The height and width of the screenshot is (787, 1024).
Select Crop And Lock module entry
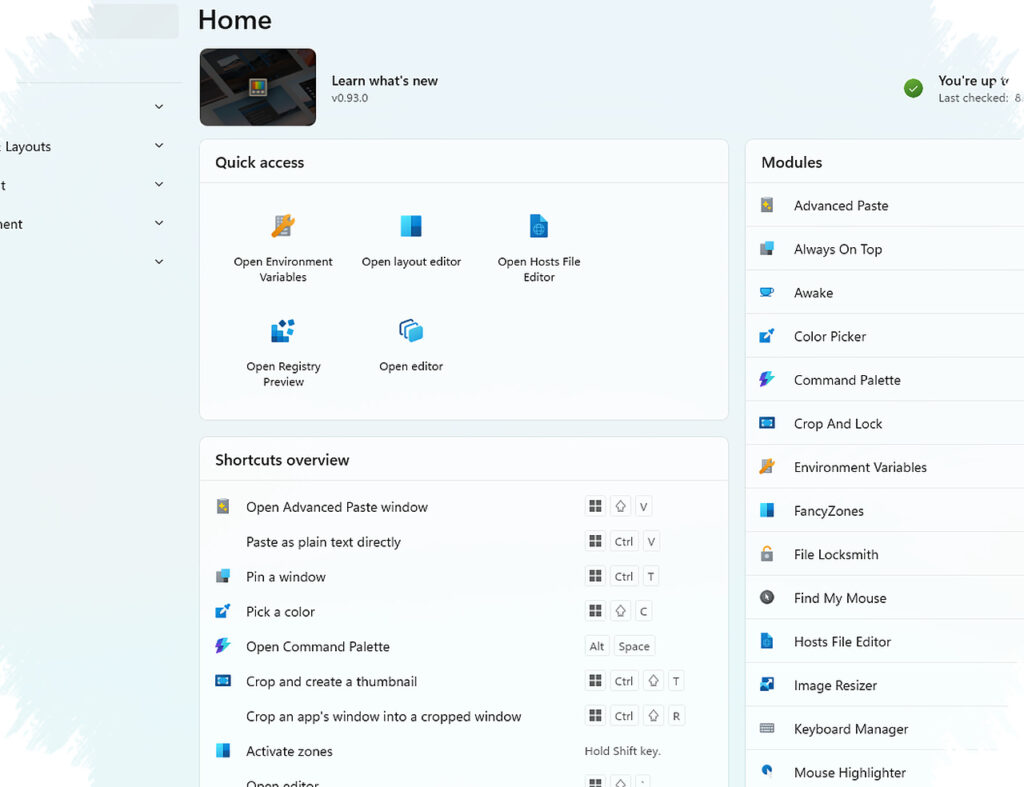[x=885, y=423]
